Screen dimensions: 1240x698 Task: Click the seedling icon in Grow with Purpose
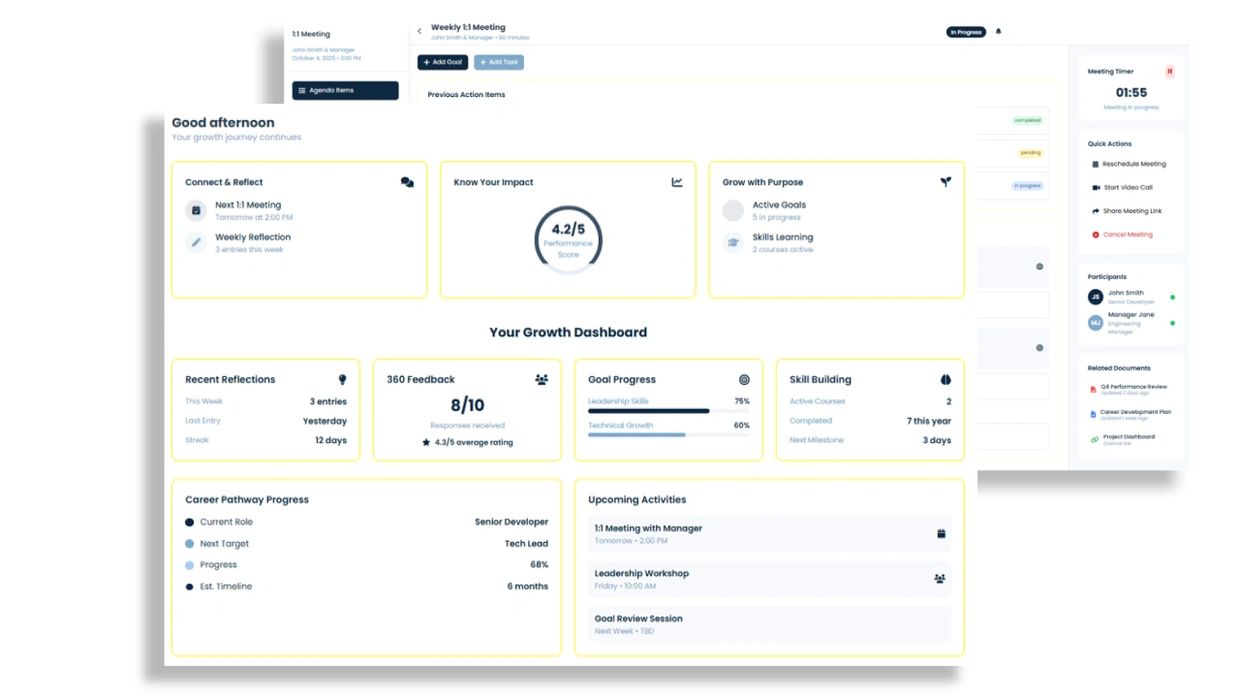tap(945, 182)
